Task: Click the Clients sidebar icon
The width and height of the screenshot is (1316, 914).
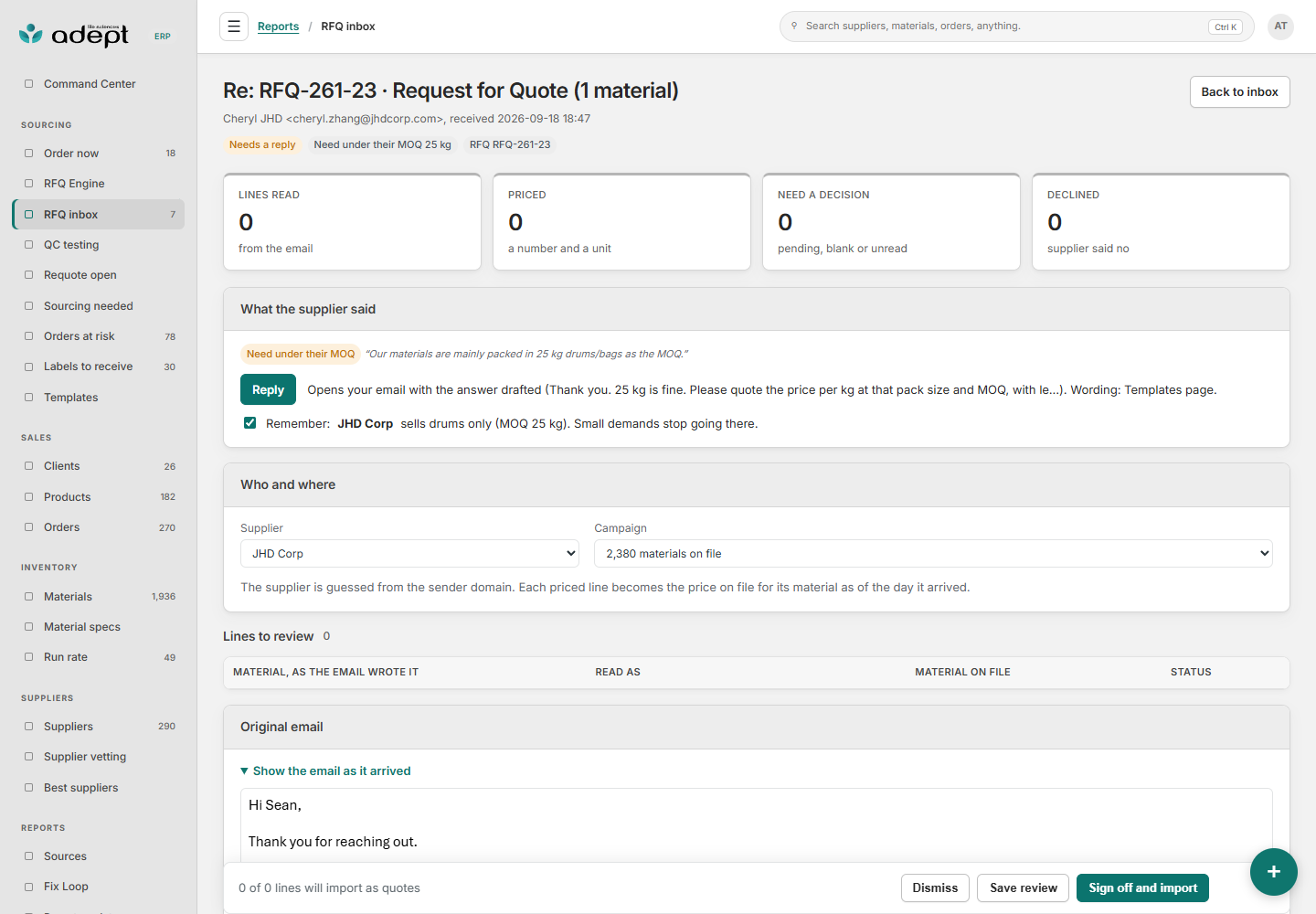Action: coord(28,466)
